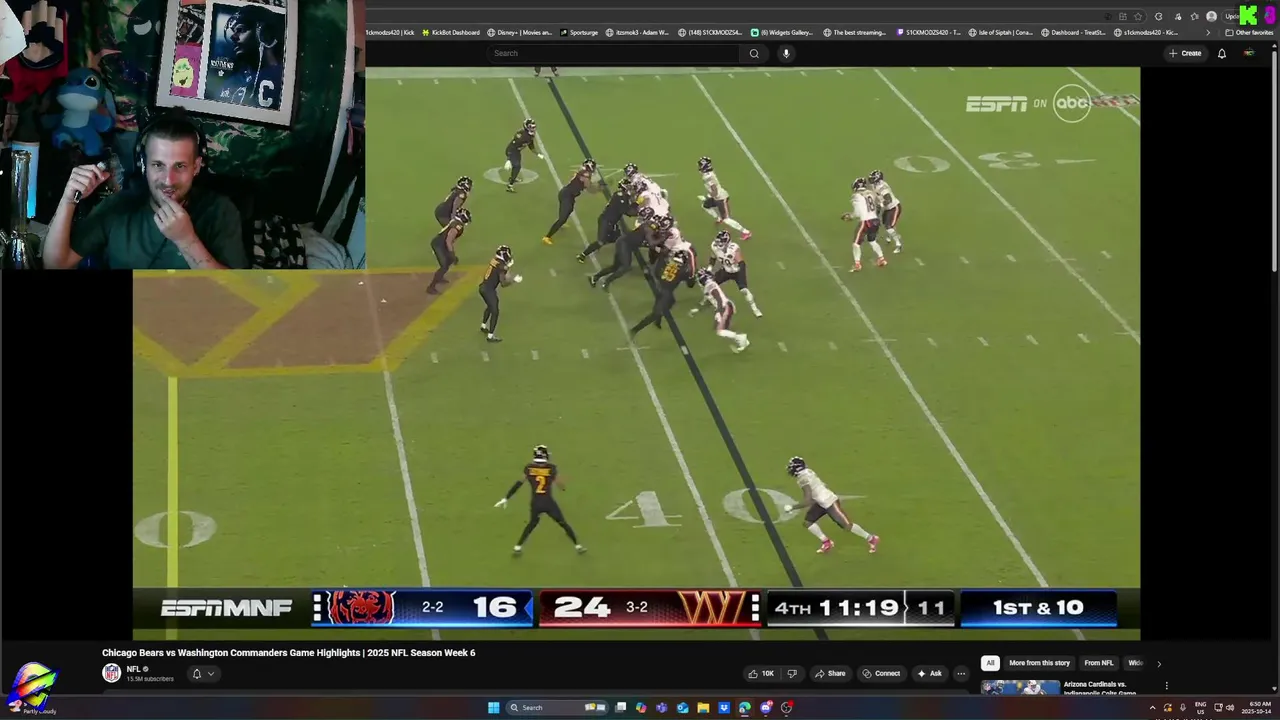Open NFL channel name link
The height and width of the screenshot is (720, 1280).
pyautogui.click(x=133, y=669)
